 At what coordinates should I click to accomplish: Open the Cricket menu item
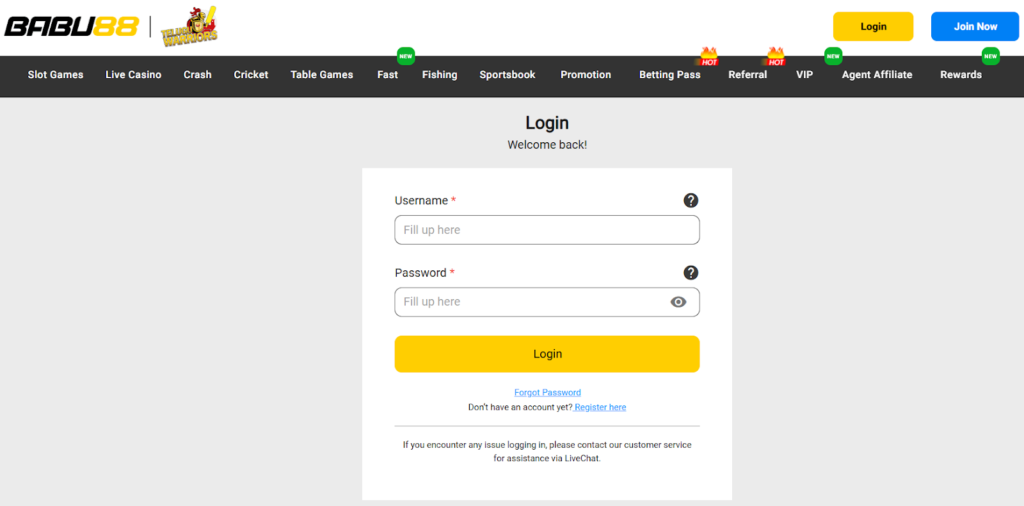pyautogui.click(x=251, y=75)
